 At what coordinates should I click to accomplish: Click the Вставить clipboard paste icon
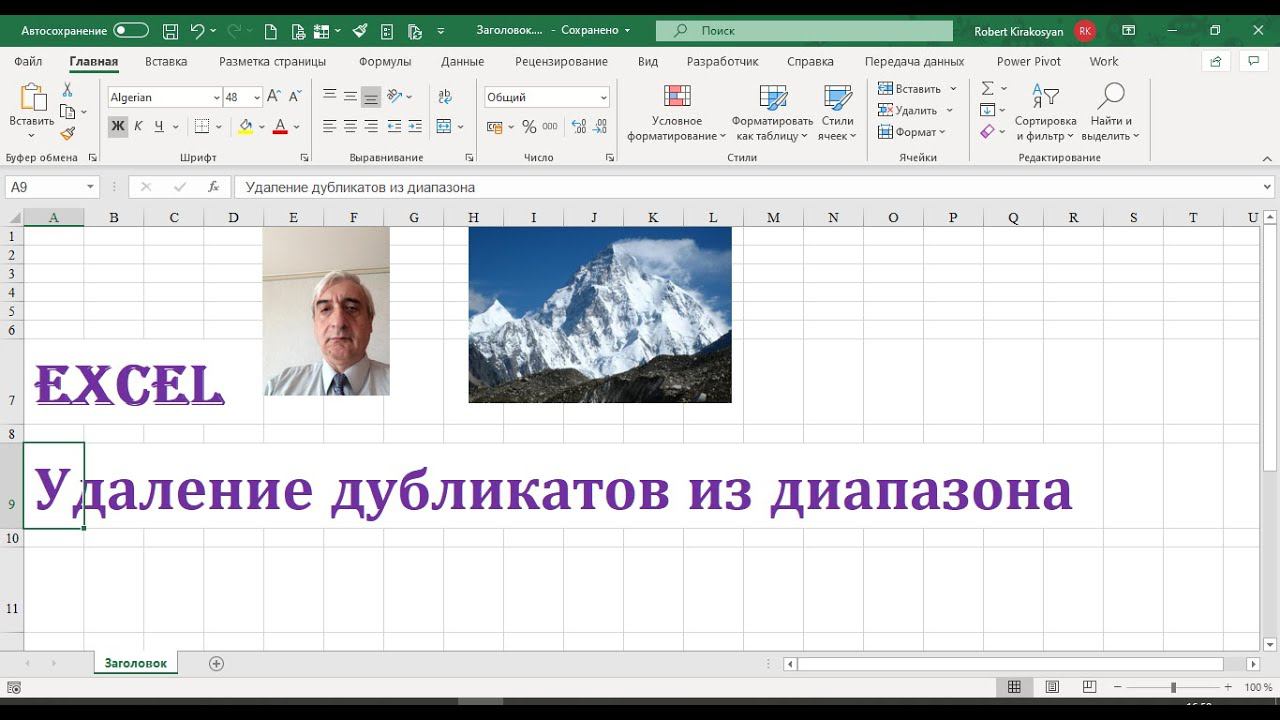[32, 98]
